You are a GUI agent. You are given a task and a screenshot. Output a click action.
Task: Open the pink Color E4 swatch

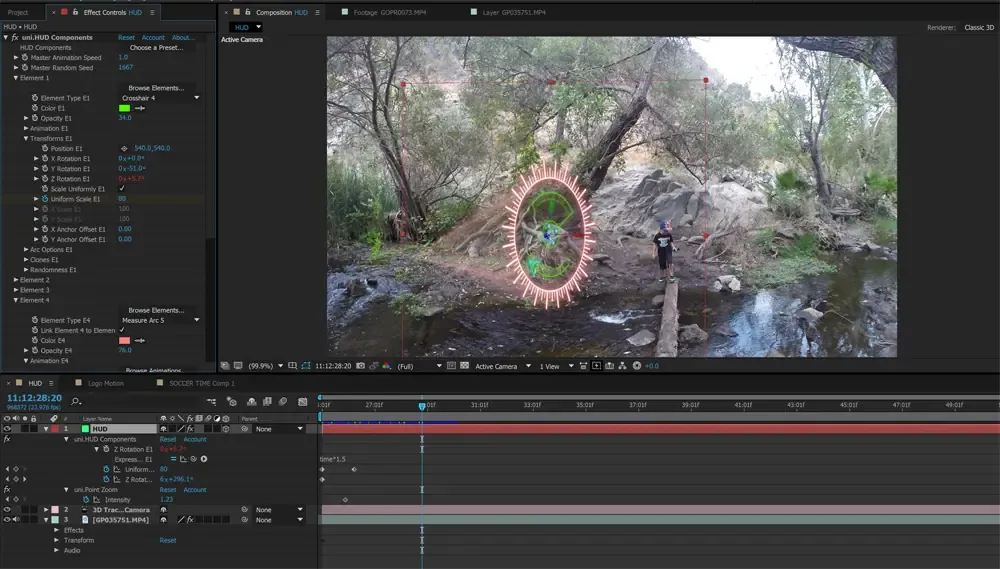pyautogui.click(x=124, y=340)
